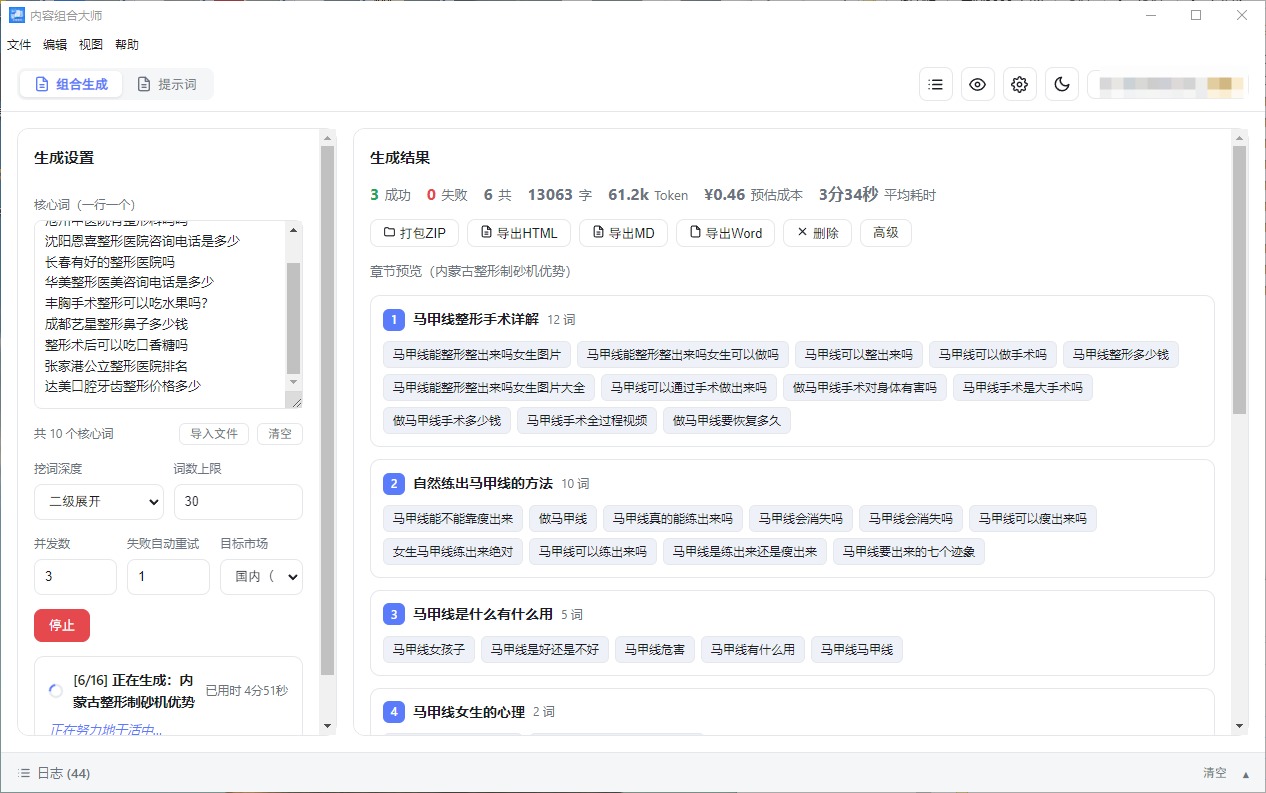Click 导出HTML button
Viewport: 1266px width, 793px height.
(519, 233)
